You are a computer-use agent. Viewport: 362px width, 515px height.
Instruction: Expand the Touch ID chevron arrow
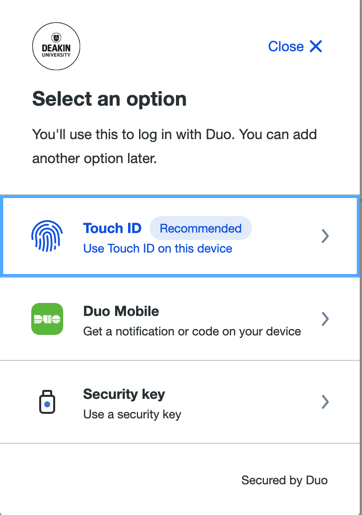pos(325,236)
